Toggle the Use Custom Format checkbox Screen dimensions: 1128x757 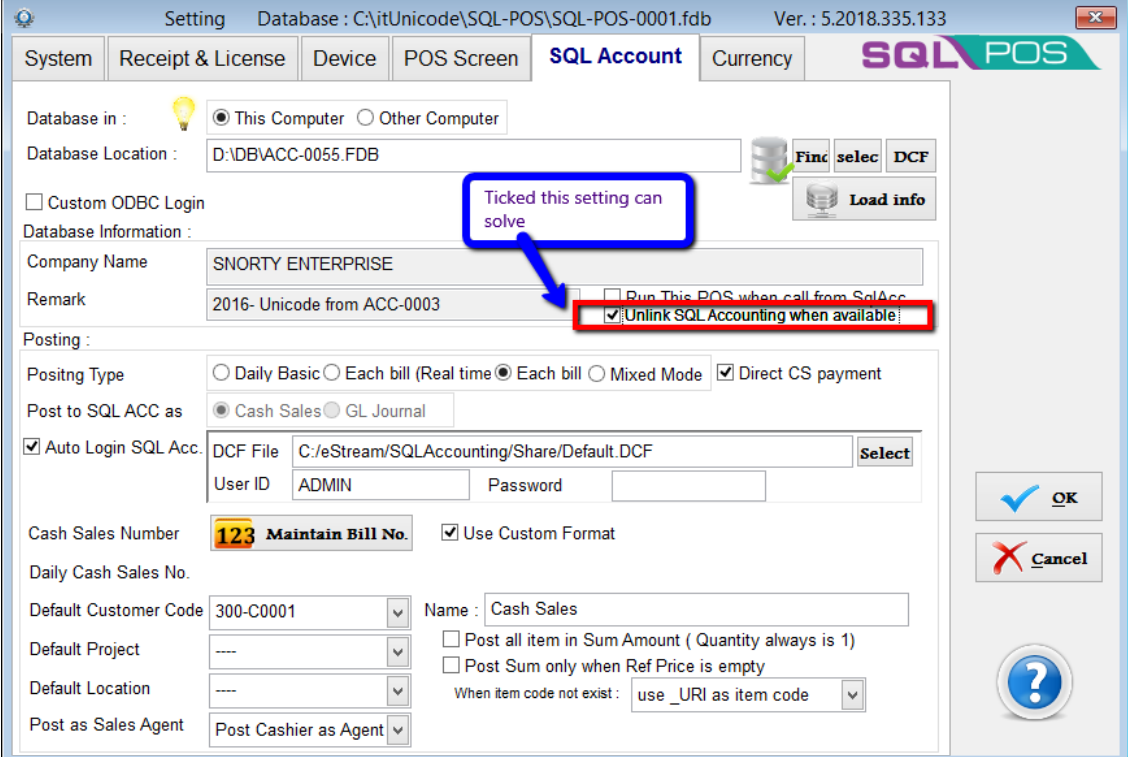450,533
